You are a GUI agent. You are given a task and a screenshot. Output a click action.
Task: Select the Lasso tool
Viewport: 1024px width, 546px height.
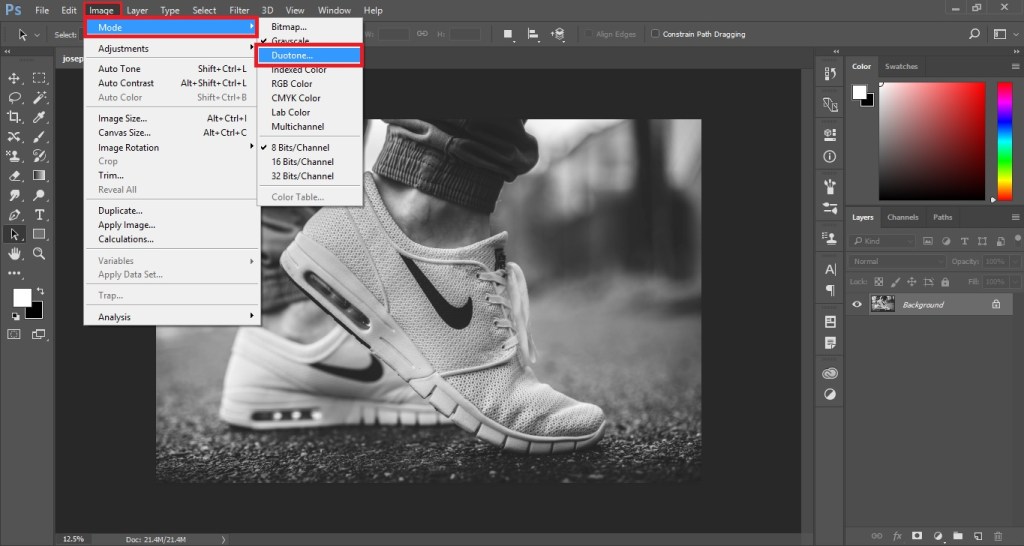14,98
